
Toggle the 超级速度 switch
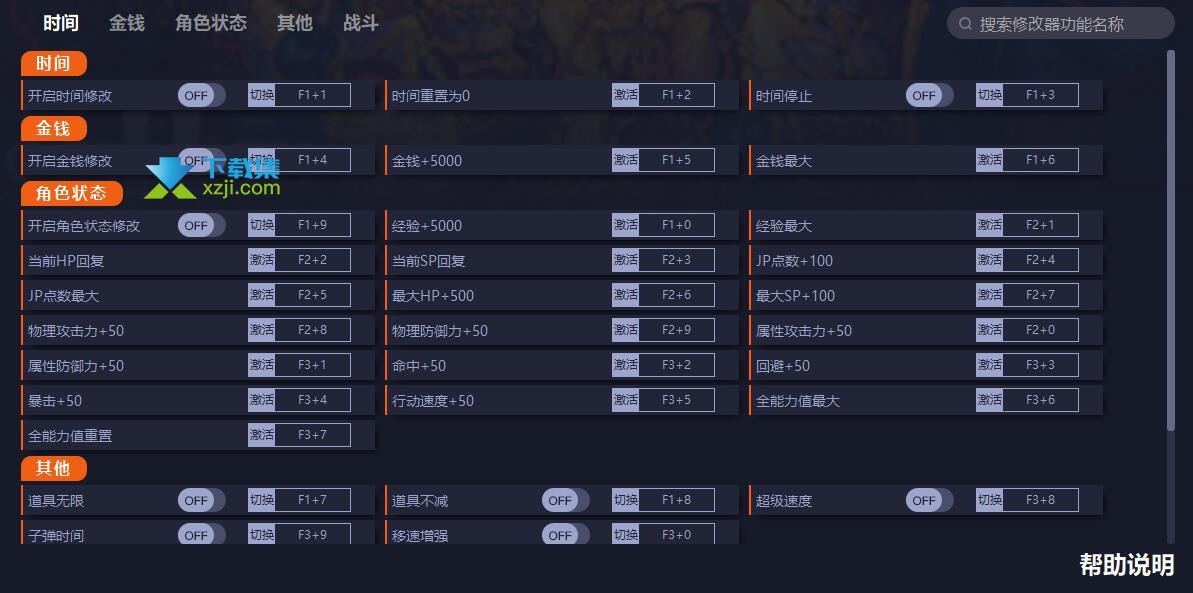point(929,501)
